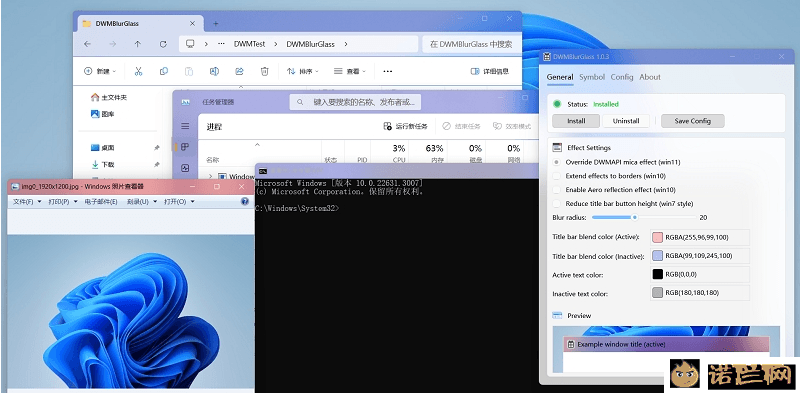Expand the chevron after DWMTest in address bar
This screenshot has width=800, height=393.
click(x=276, y=44)
